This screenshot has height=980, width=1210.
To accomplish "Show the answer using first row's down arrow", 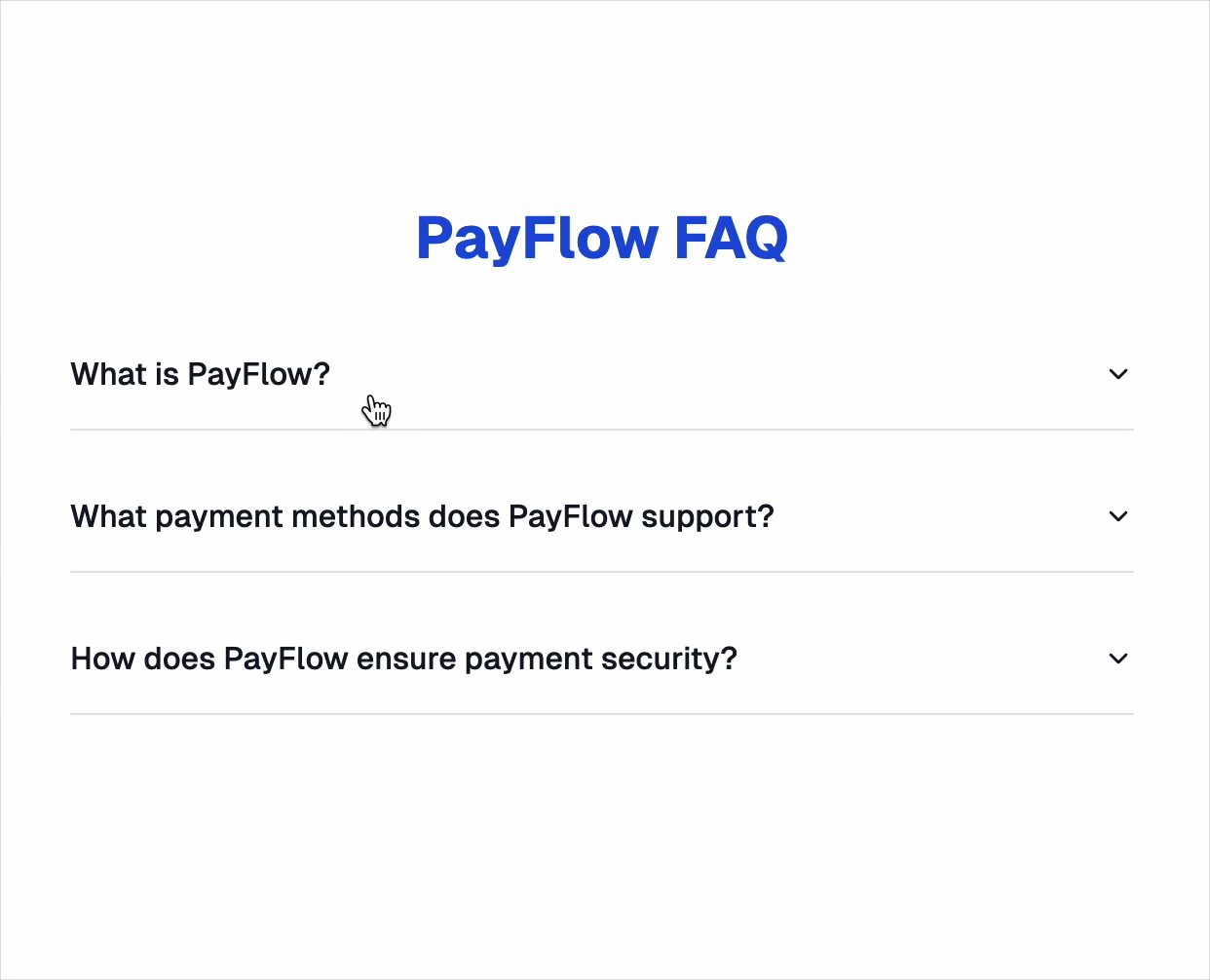I will [1118, 374].
